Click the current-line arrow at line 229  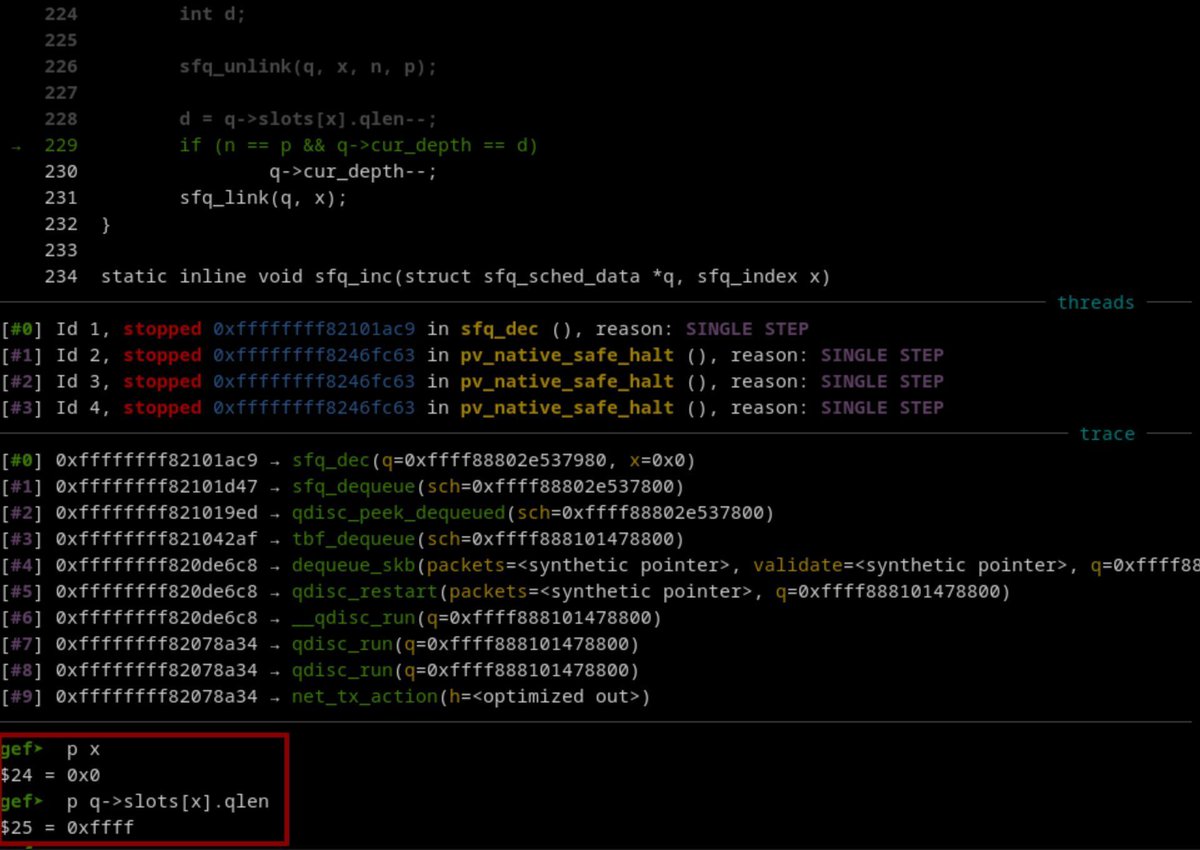click(16, 145)
